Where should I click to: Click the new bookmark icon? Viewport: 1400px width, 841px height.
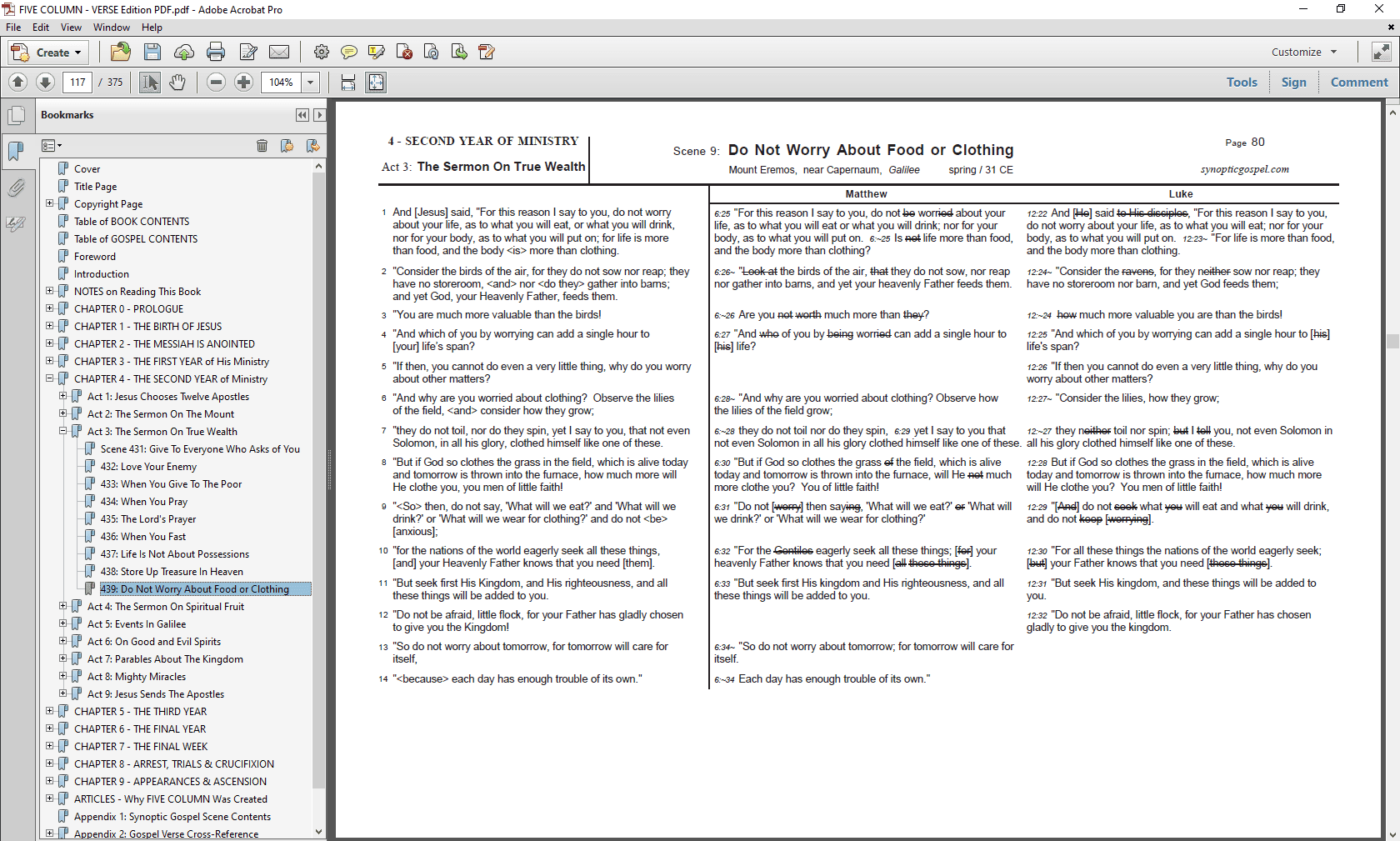287,146
